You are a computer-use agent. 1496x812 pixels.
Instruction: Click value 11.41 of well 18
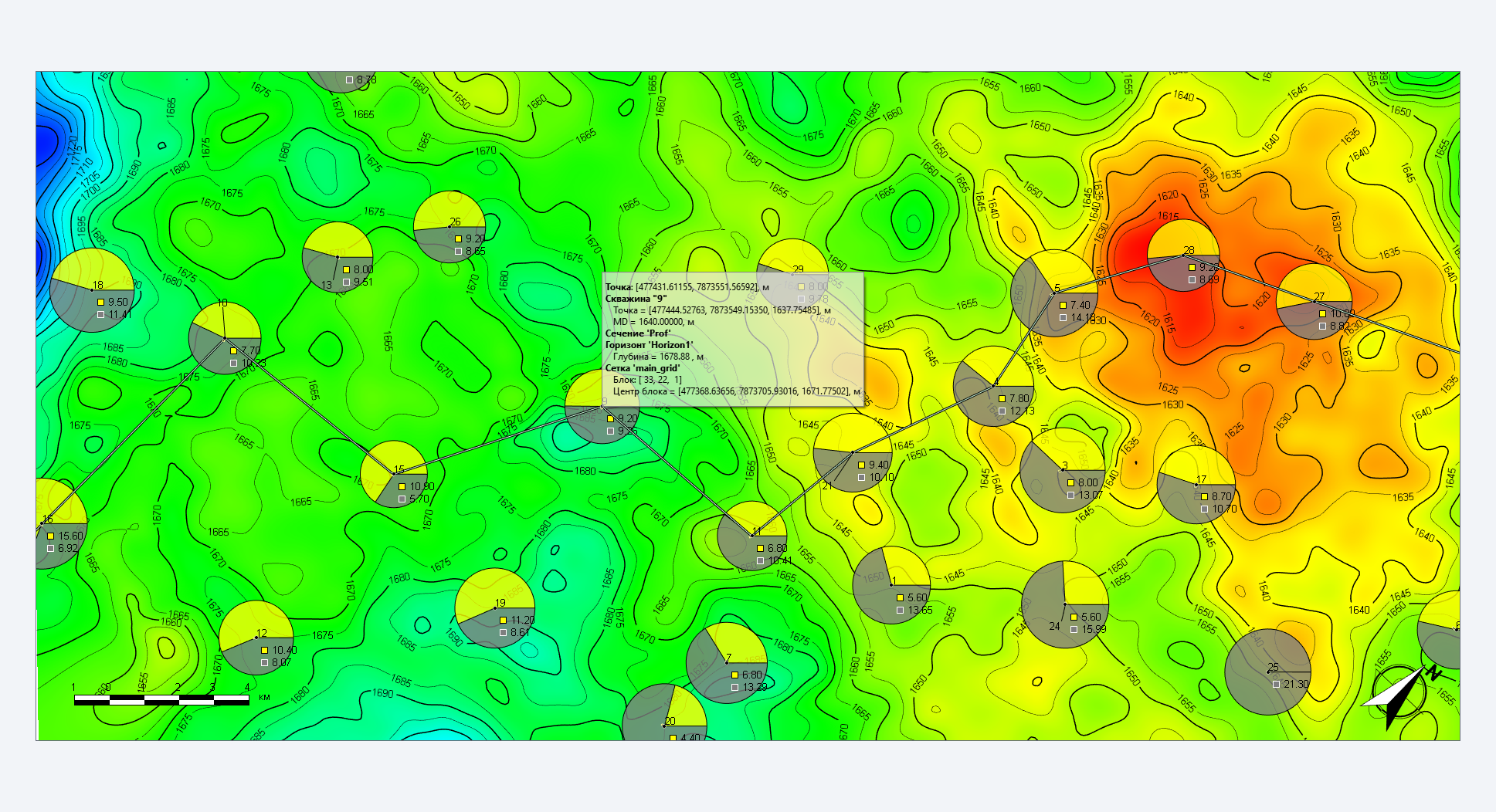(120, 314)
